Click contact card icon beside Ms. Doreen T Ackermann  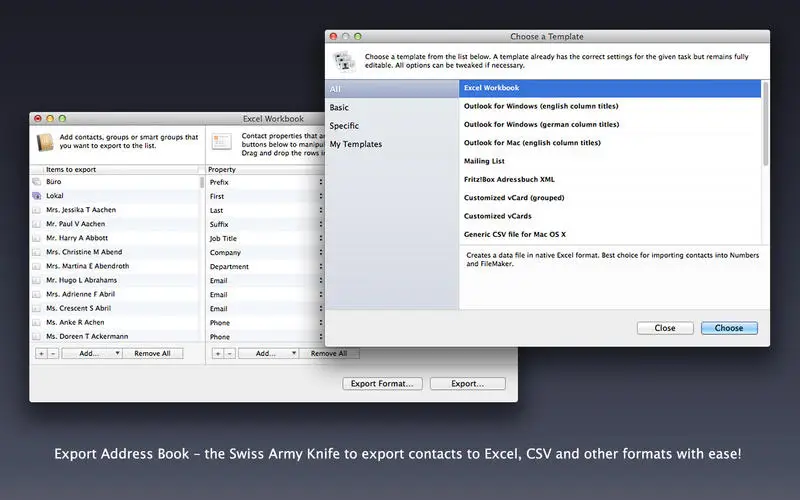pos(36,336)
